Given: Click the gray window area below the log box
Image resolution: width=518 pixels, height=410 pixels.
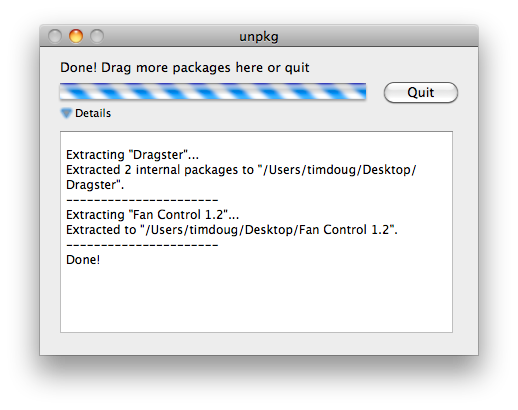Looking at the screenshot, I should pyautogui.click(x=259, y=344).
